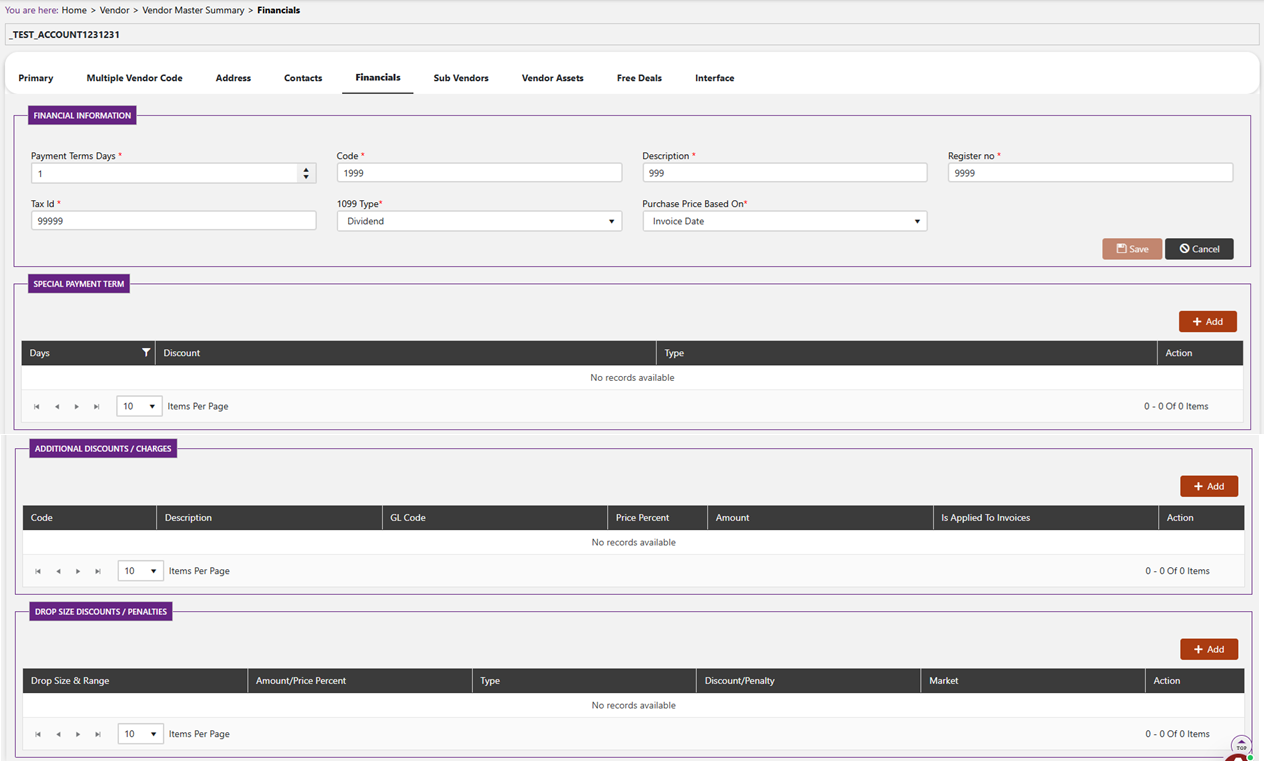Click the Amount column header

(820, 518)
